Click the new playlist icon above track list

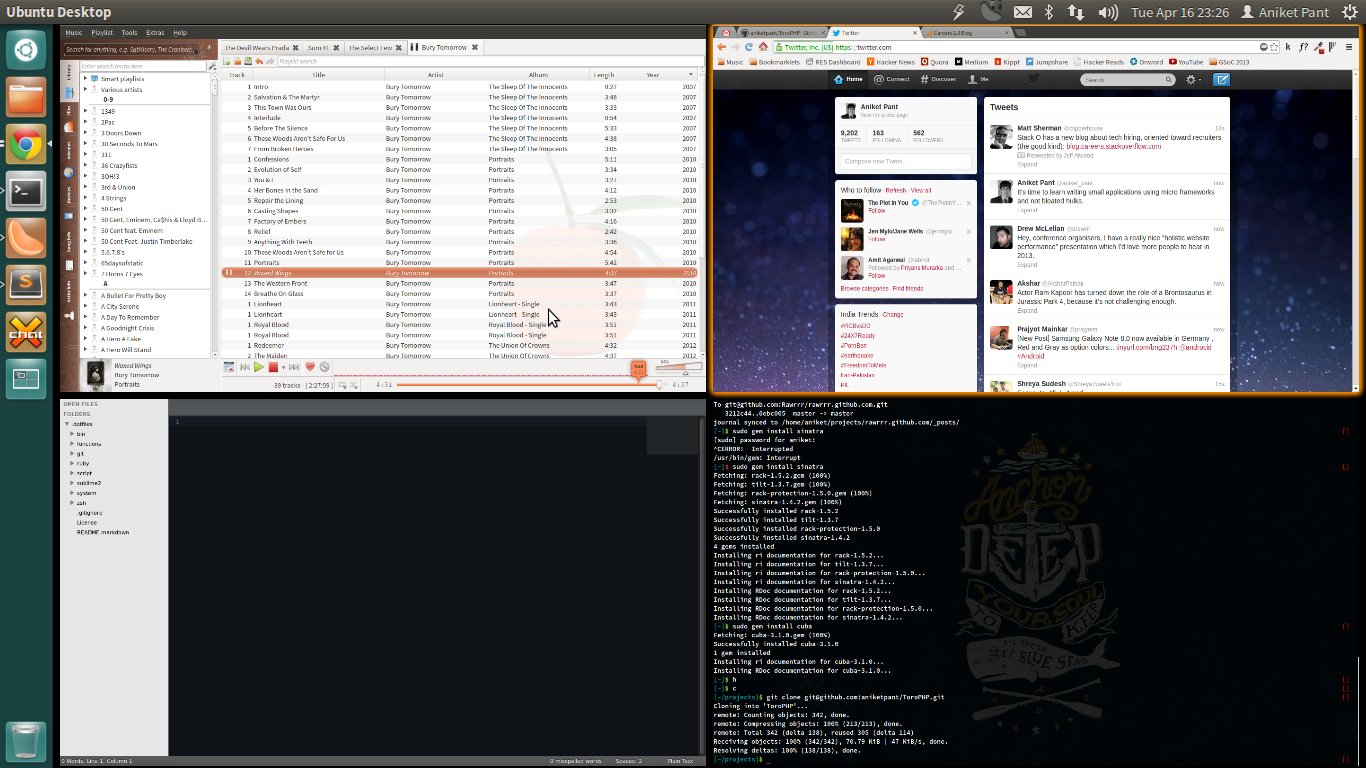click(227, 61)
